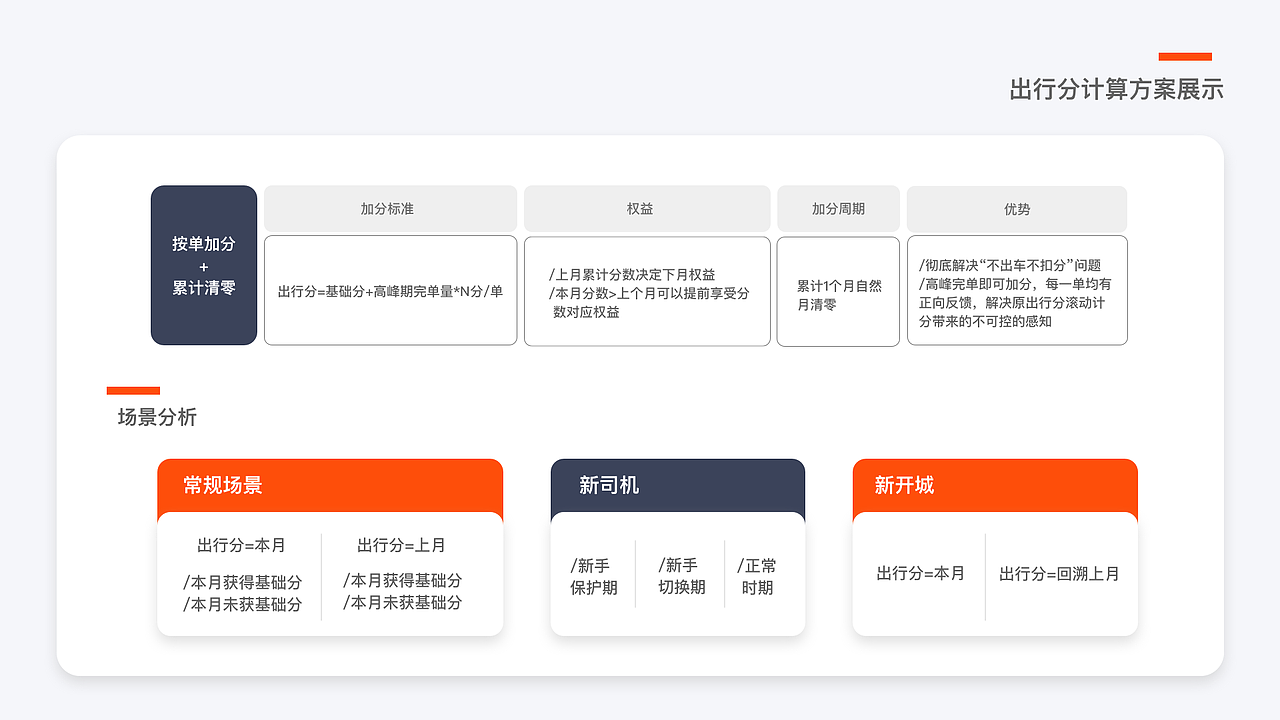Select the 彻底解决不出车不扣分 advantage box
The height and width of the screenshot is (720, 1280).
click(x=1016, y=293)
